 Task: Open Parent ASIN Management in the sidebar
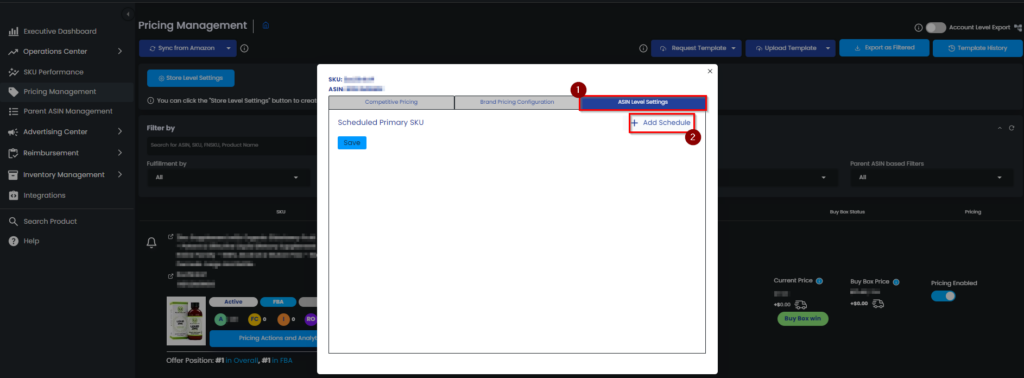pos(68,112)
